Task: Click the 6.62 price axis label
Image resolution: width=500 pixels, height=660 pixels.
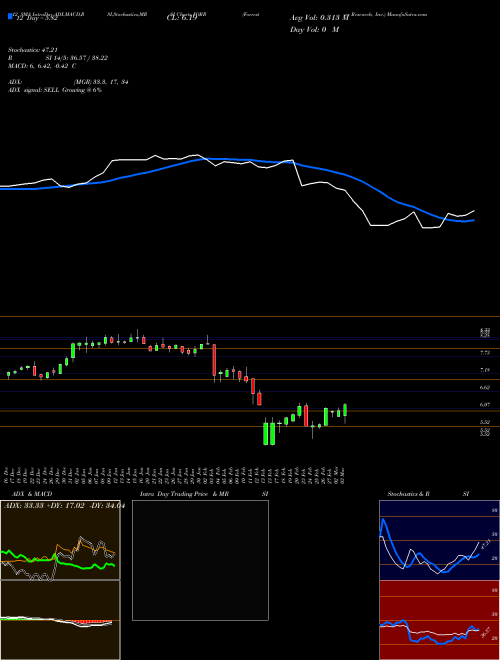Action: tap(485, 387)
